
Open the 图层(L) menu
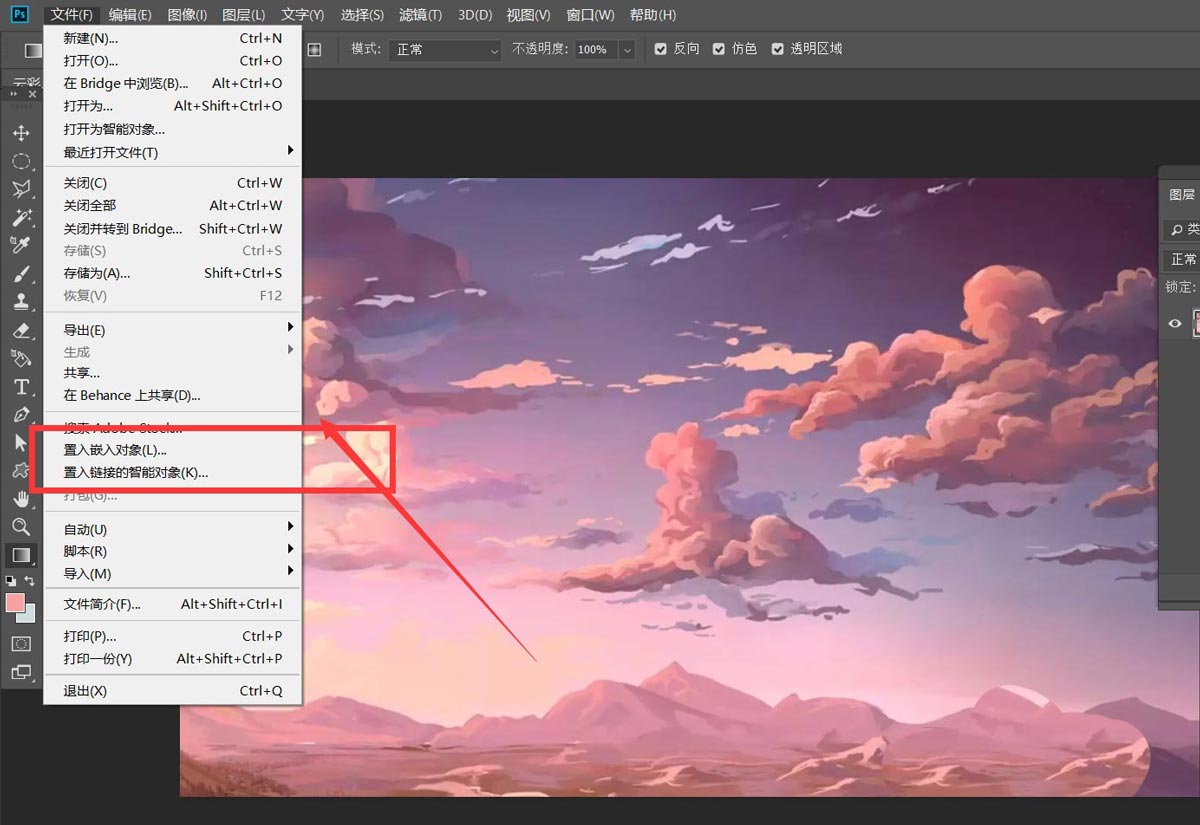click(244, 15)
